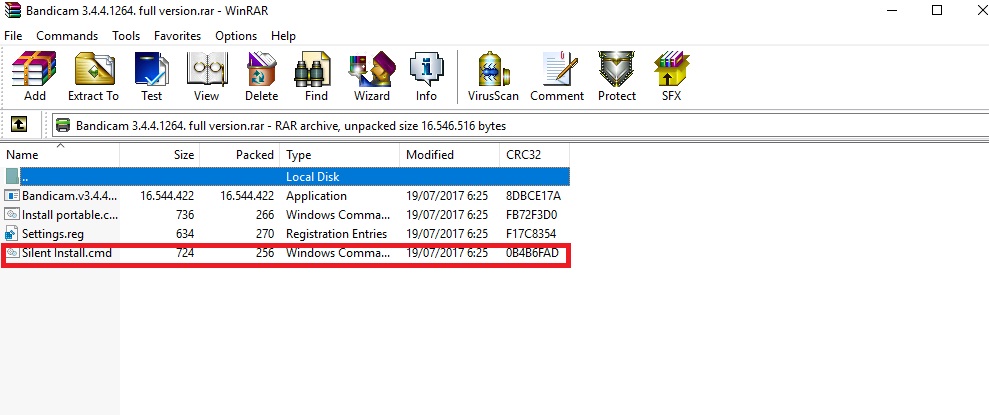
Task: Open the Help menu
Action: 283,36
